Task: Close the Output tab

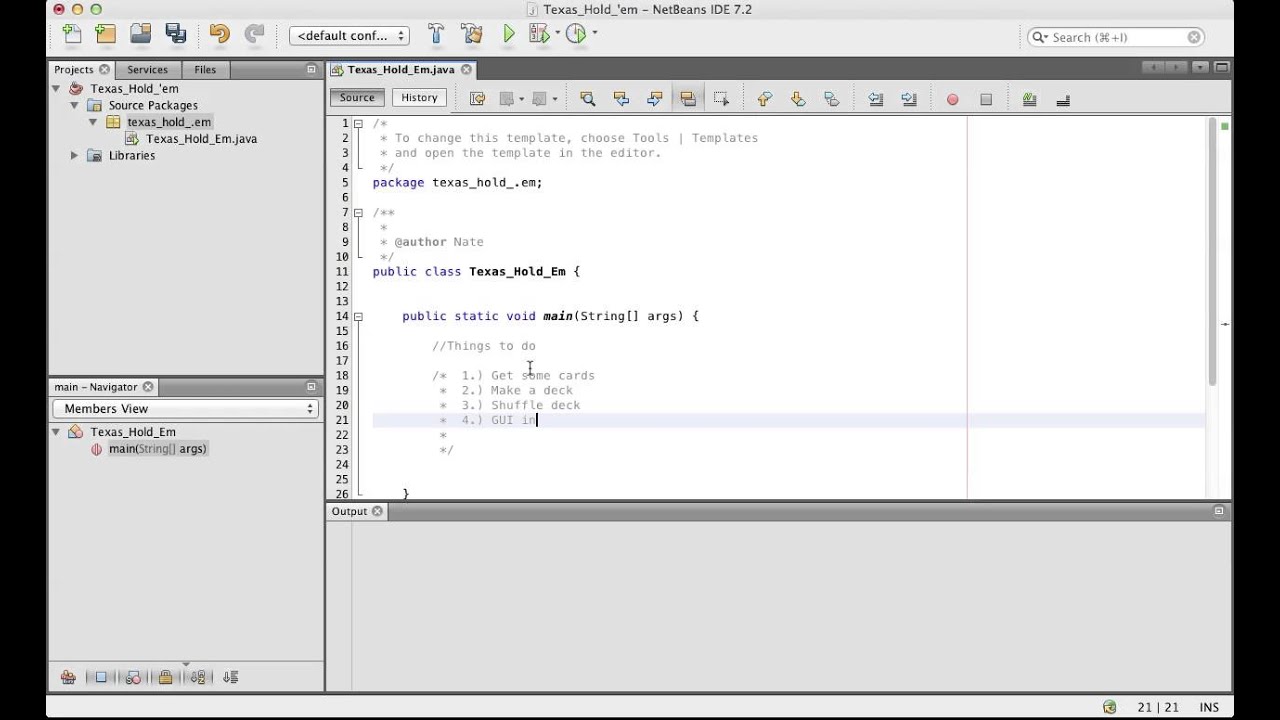Action: click(x=377, y=511)
